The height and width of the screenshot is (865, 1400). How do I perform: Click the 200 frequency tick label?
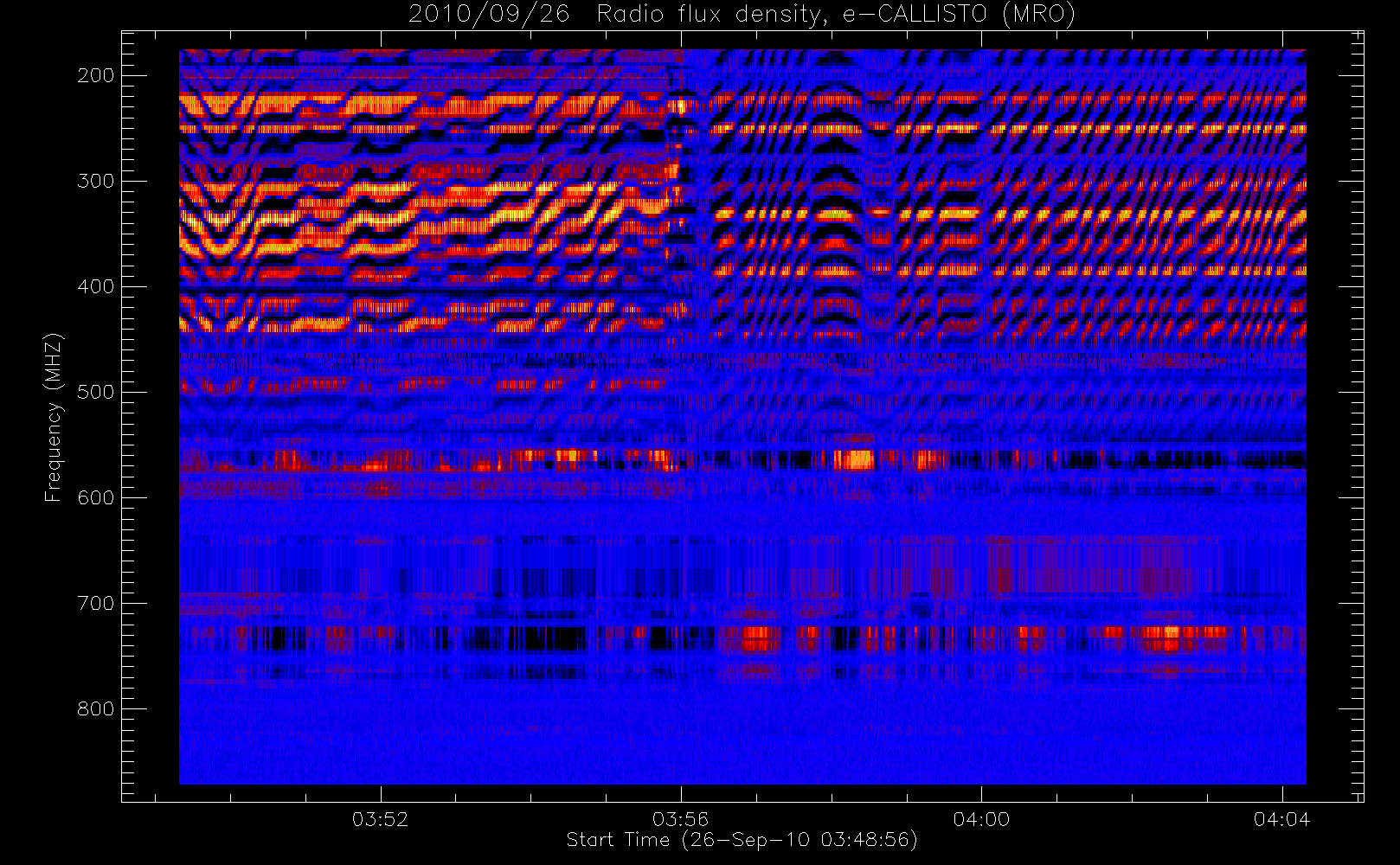(x=95, y=75)
